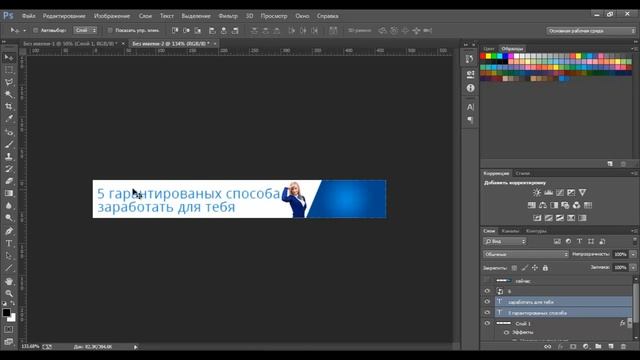Open the Файл menu
This screenshot has height=360, width=640.
29,16
